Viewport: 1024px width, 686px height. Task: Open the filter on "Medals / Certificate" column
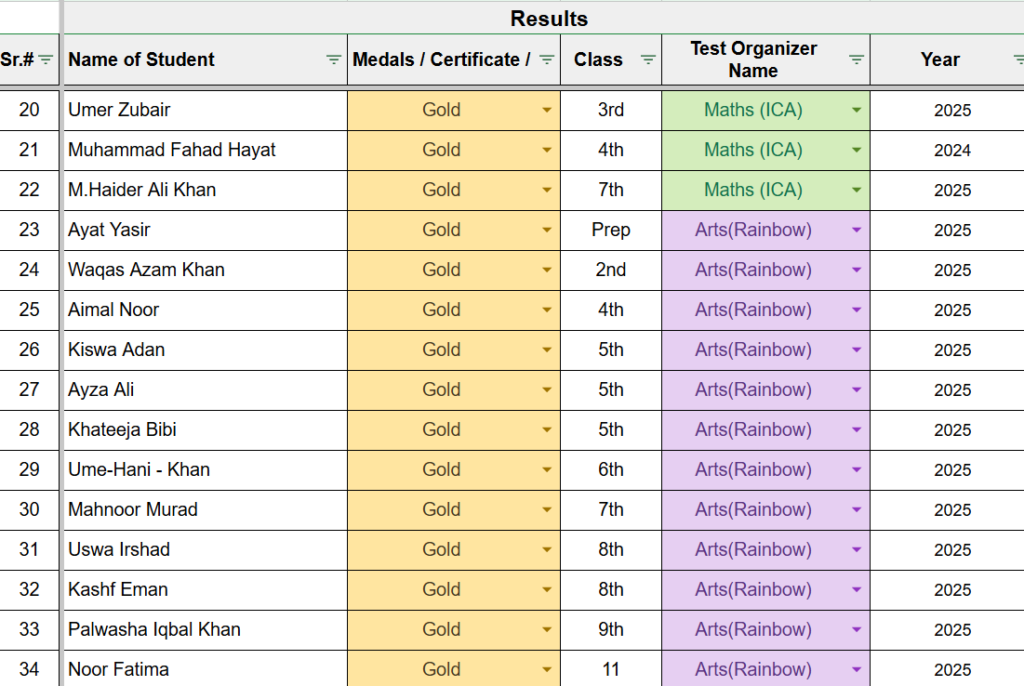(x=546, y=60)
